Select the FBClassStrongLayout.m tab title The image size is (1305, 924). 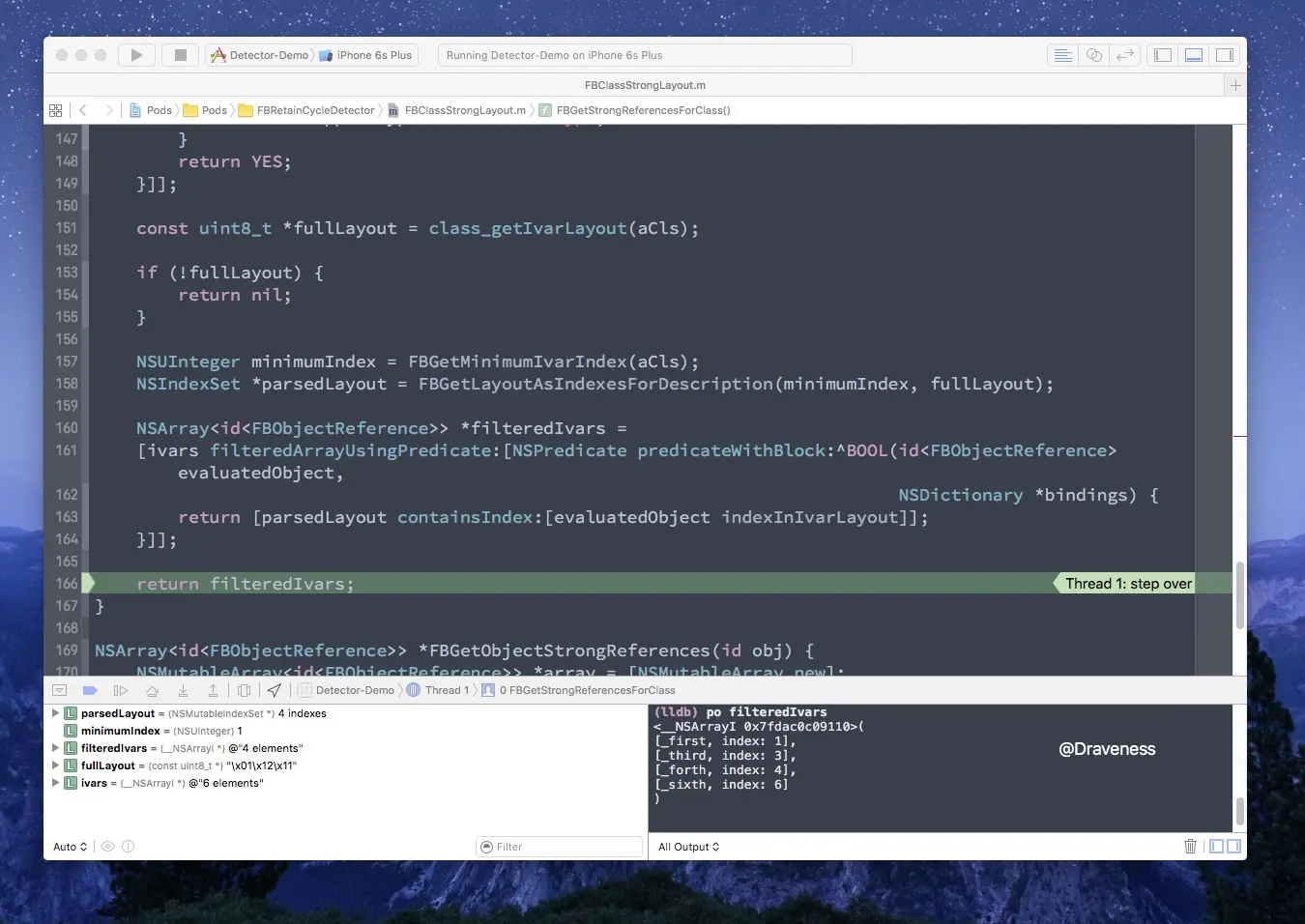[645, 85]
